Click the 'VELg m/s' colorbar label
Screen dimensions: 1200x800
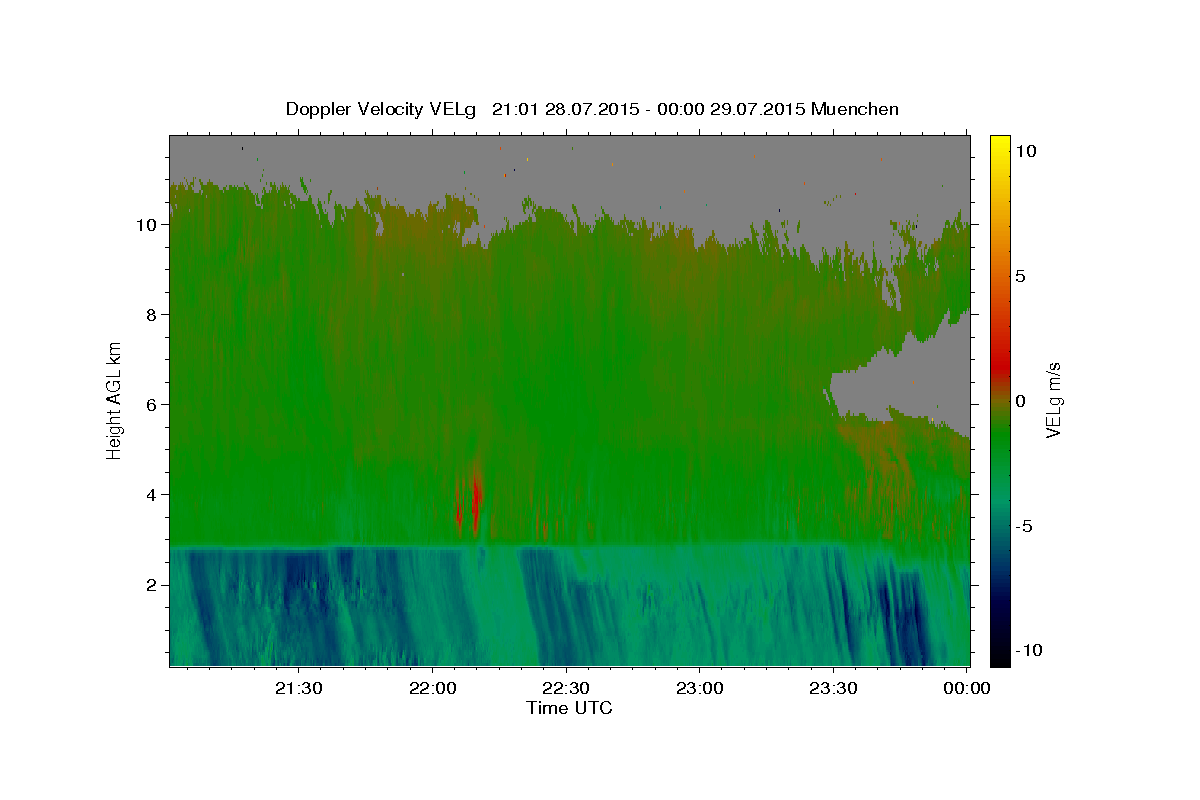tap(1053, 400)
